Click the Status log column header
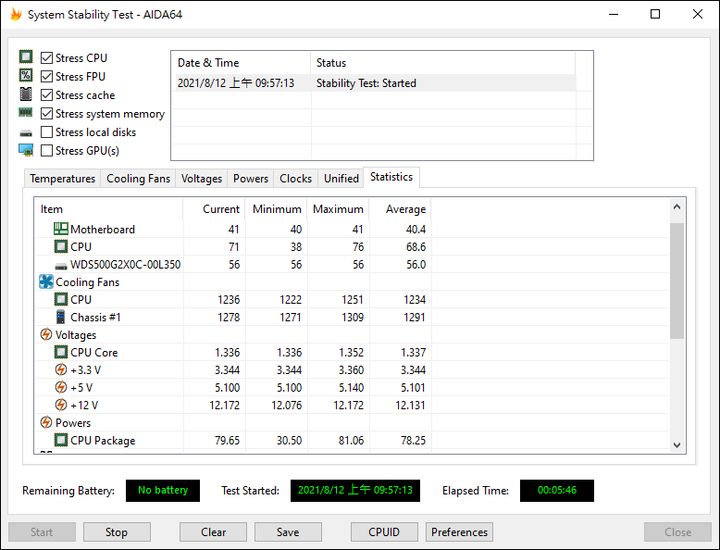 coord(443,63)
